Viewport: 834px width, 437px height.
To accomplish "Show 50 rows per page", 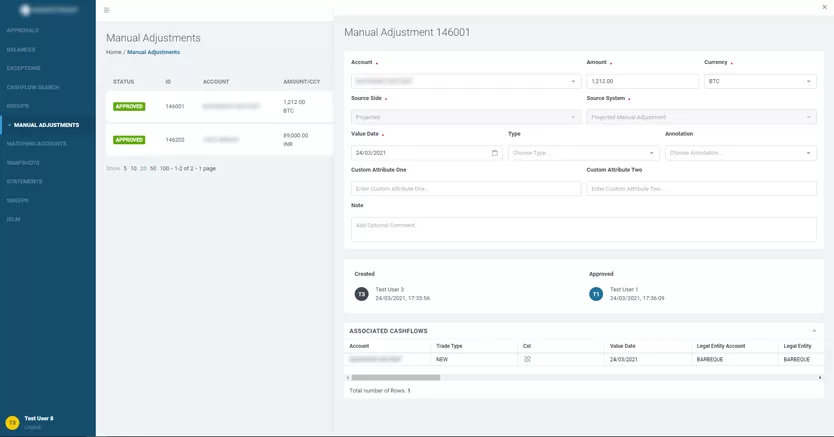I will (153, 169).
